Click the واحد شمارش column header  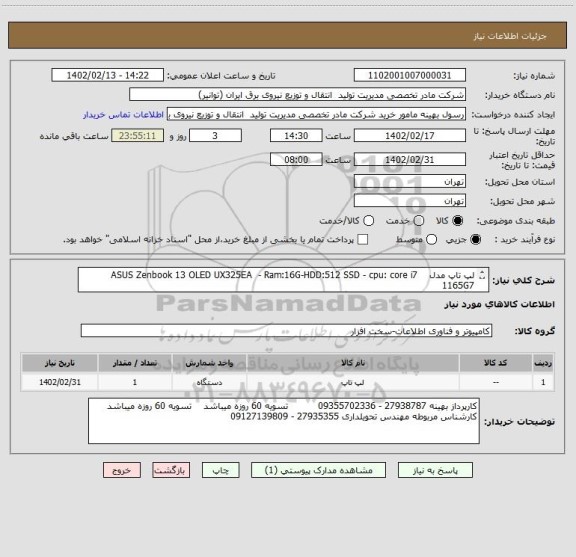coord(209,363)
